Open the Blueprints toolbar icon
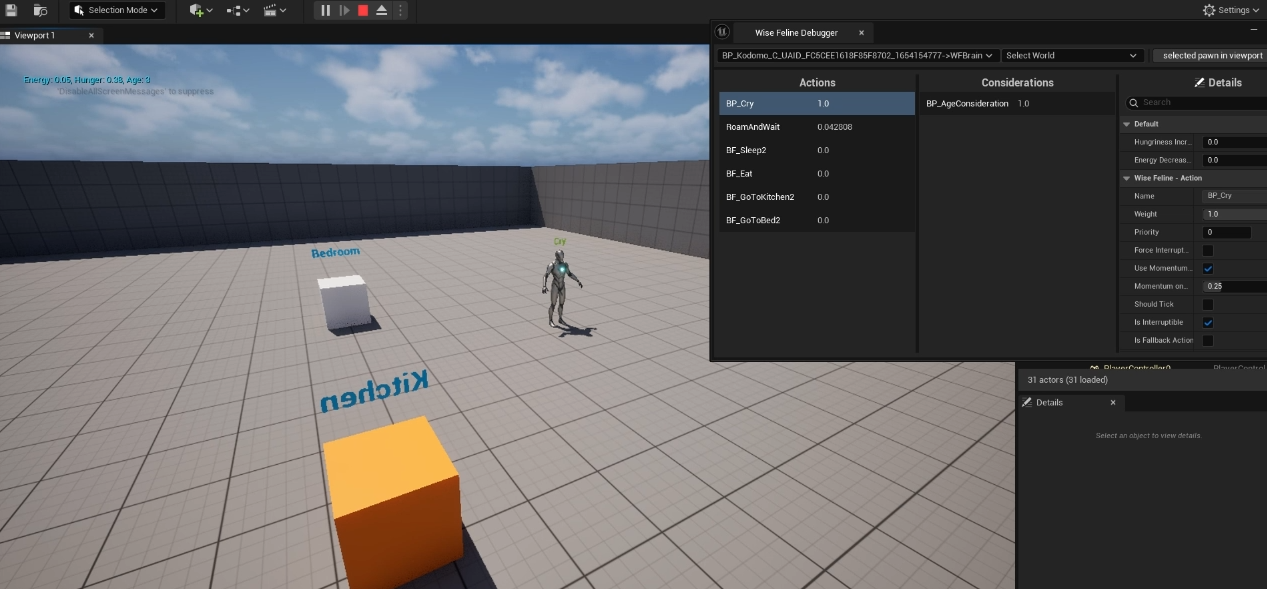The height and width of the screenshot is (589, 1267). (x=235, y=11)
